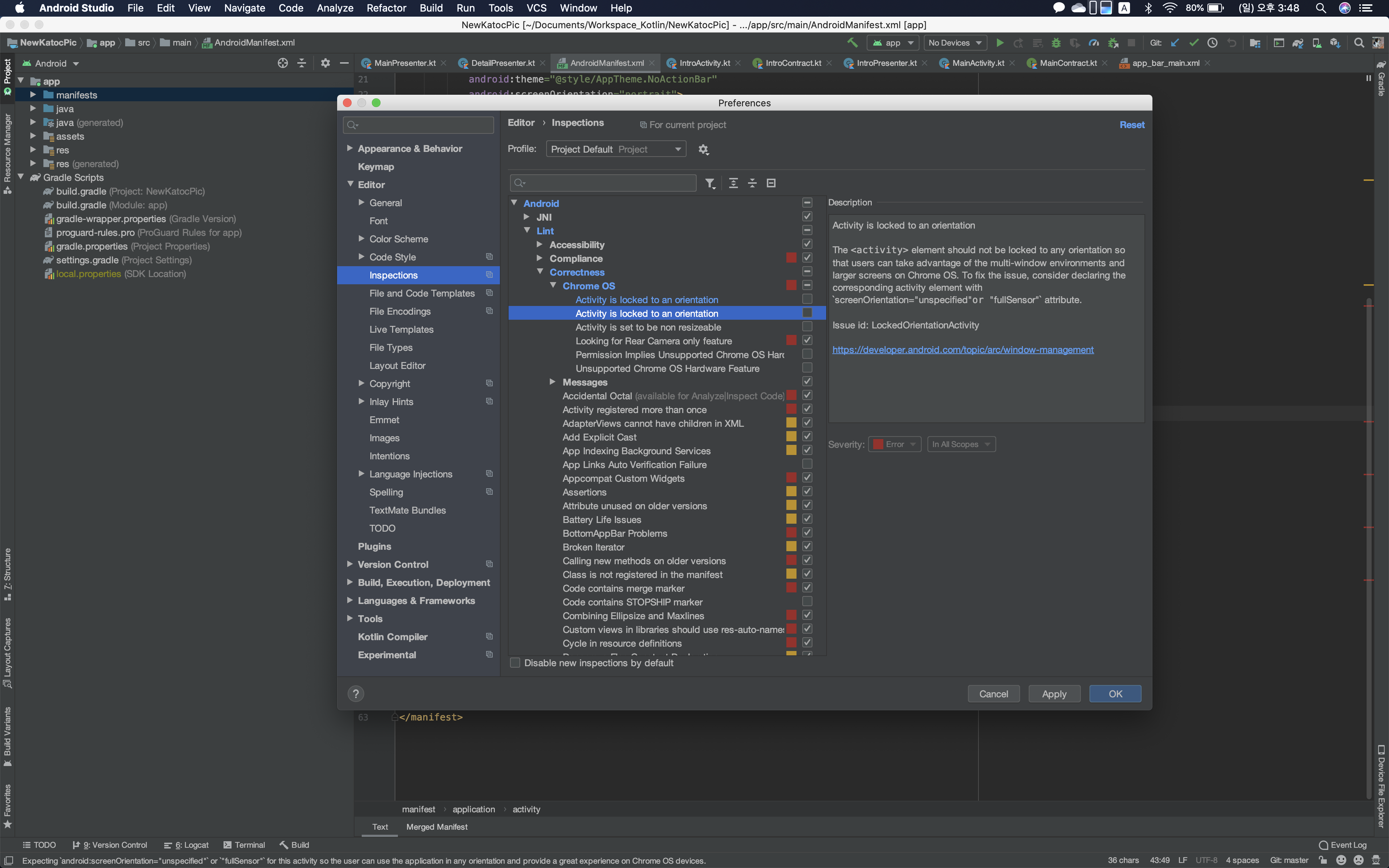Click the red severity swatch for Chrome OS

click(x=791, y=285)
